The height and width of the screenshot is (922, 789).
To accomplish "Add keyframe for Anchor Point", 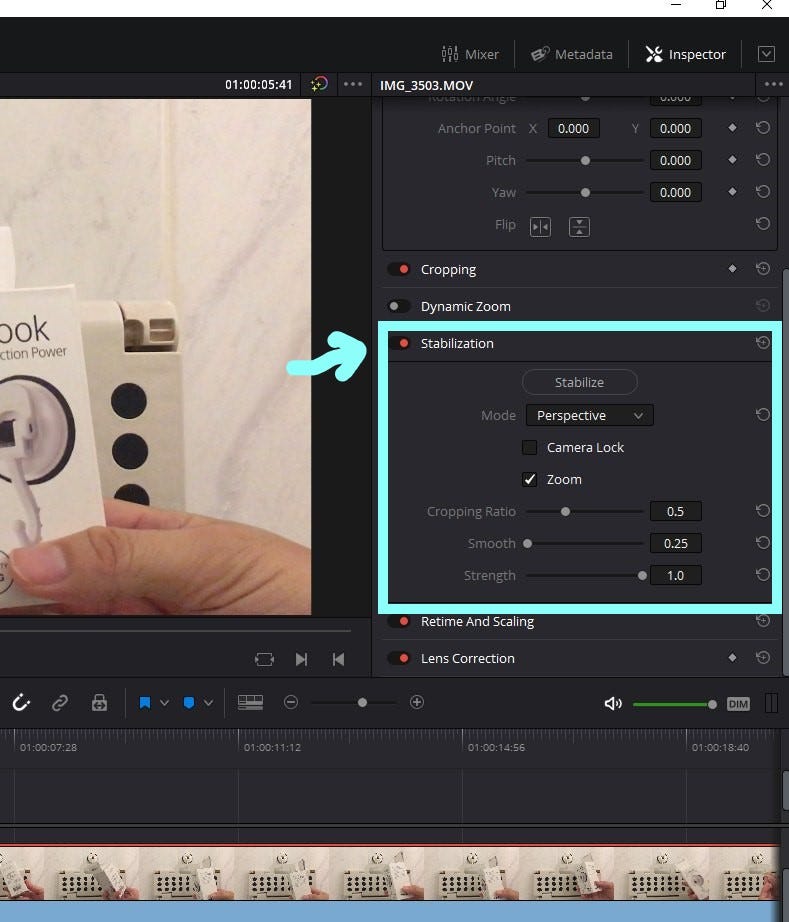I will tap(732, 128).
